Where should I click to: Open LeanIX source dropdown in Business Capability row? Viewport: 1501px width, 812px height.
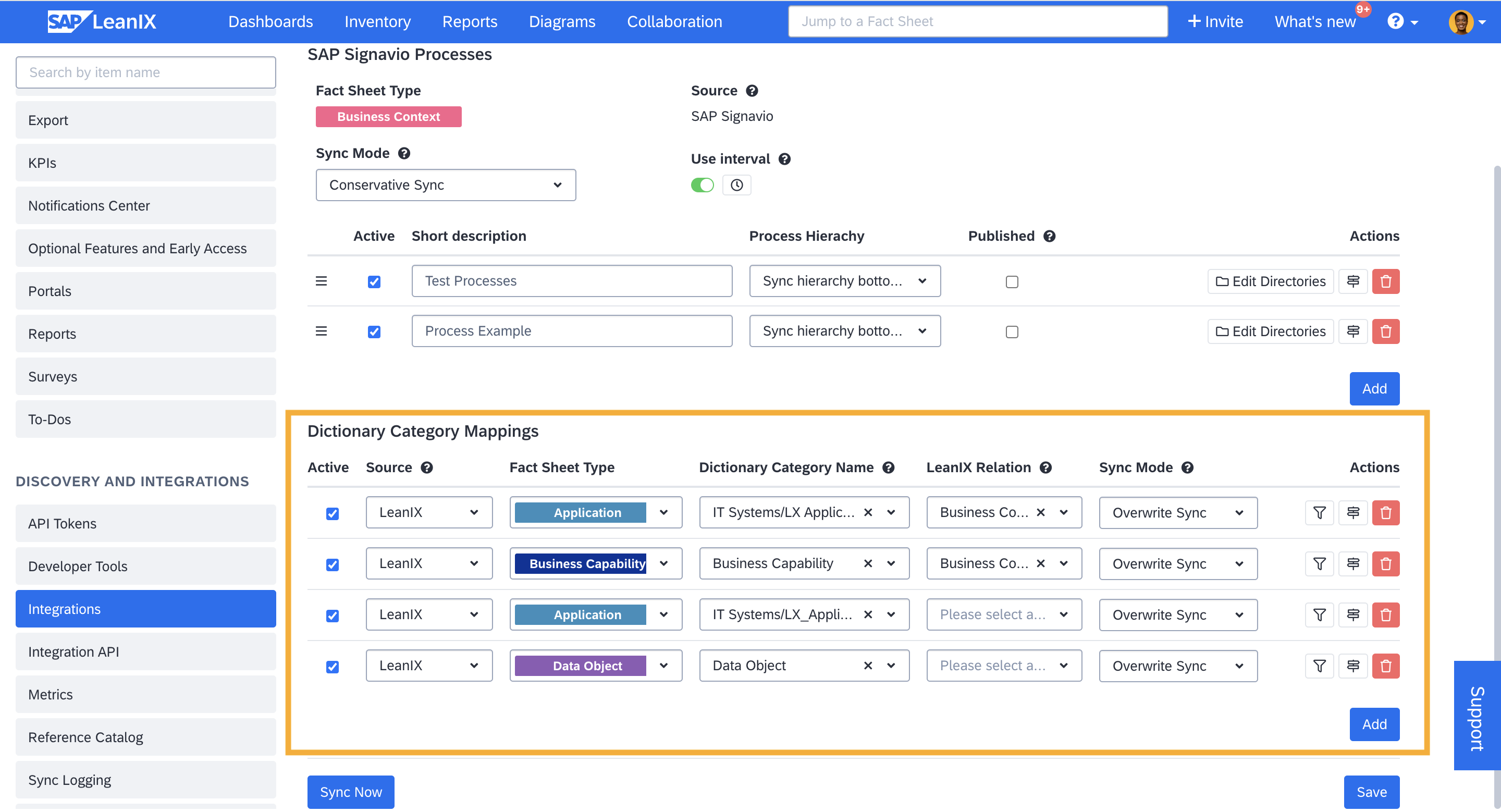[x=429, y=563]
